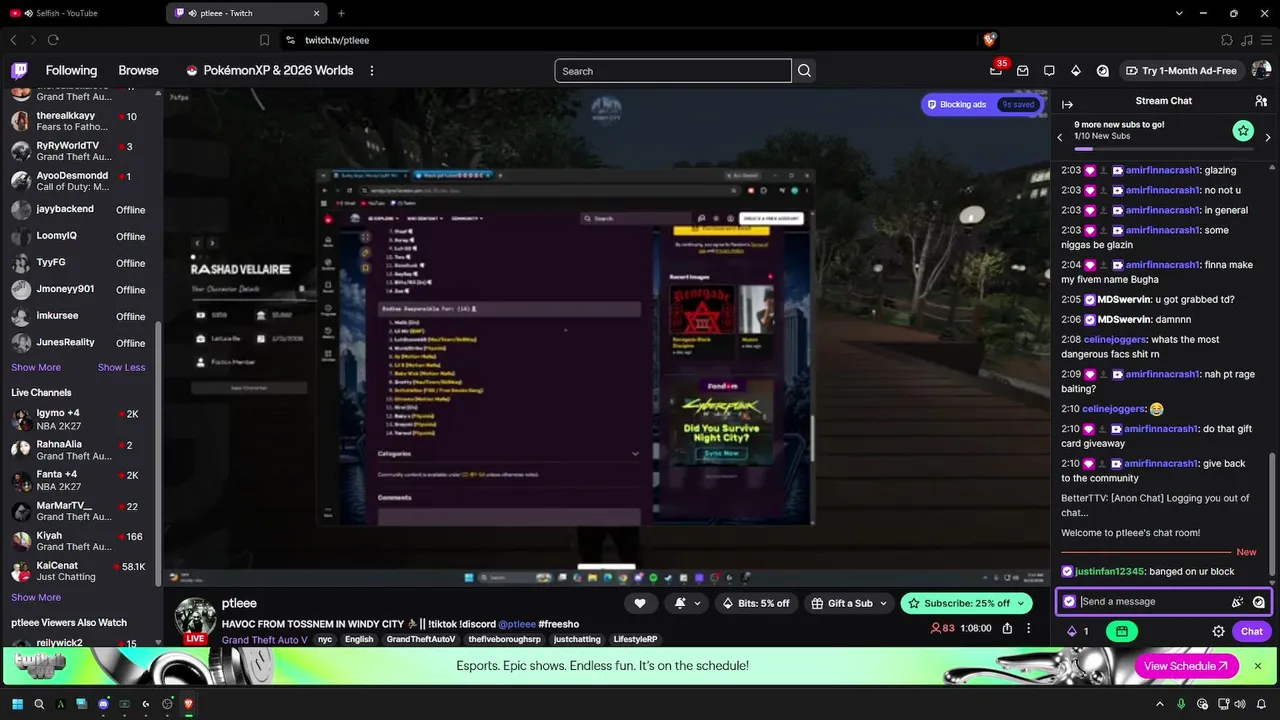The height and width of the screenshot is (720, 1280).
Task: Select the ptleee - Twitch tab
Action: coord(246,13)
